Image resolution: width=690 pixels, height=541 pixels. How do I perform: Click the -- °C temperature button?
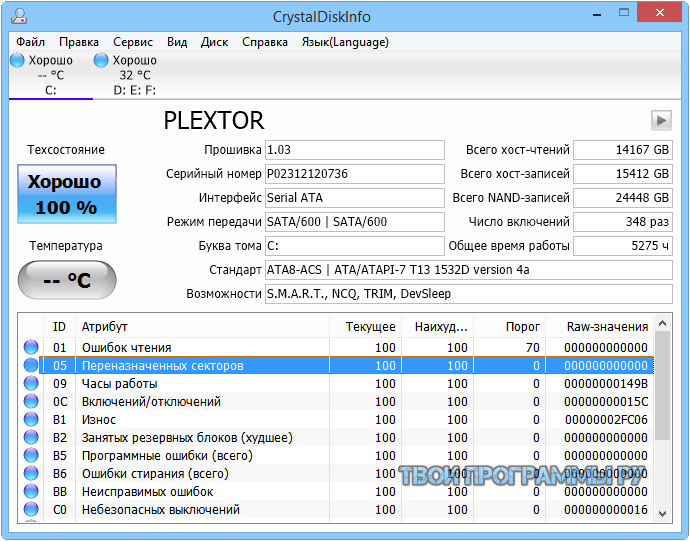(x=67, y=280)
